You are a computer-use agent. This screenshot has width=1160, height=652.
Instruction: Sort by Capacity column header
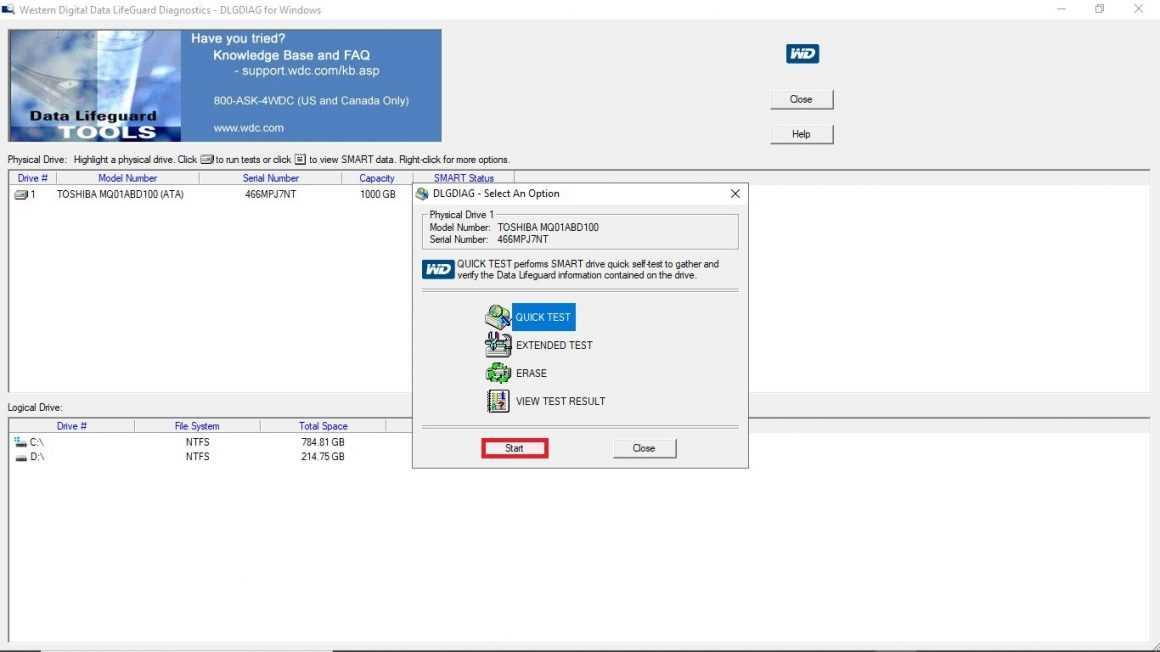click(x=377, y=178)
